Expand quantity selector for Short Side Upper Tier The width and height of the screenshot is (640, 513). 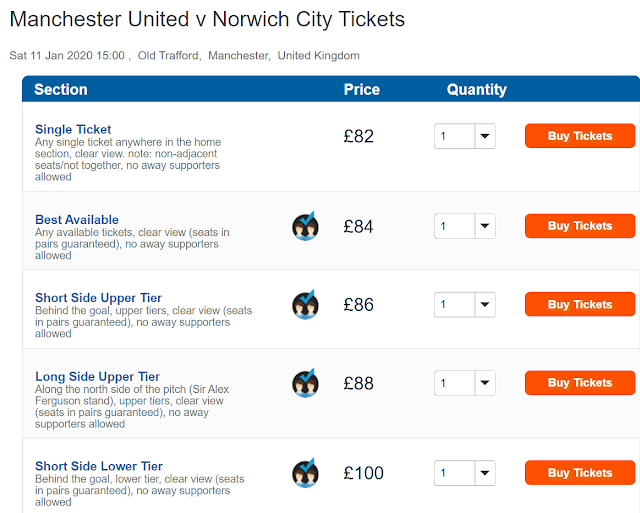point(465,304)
